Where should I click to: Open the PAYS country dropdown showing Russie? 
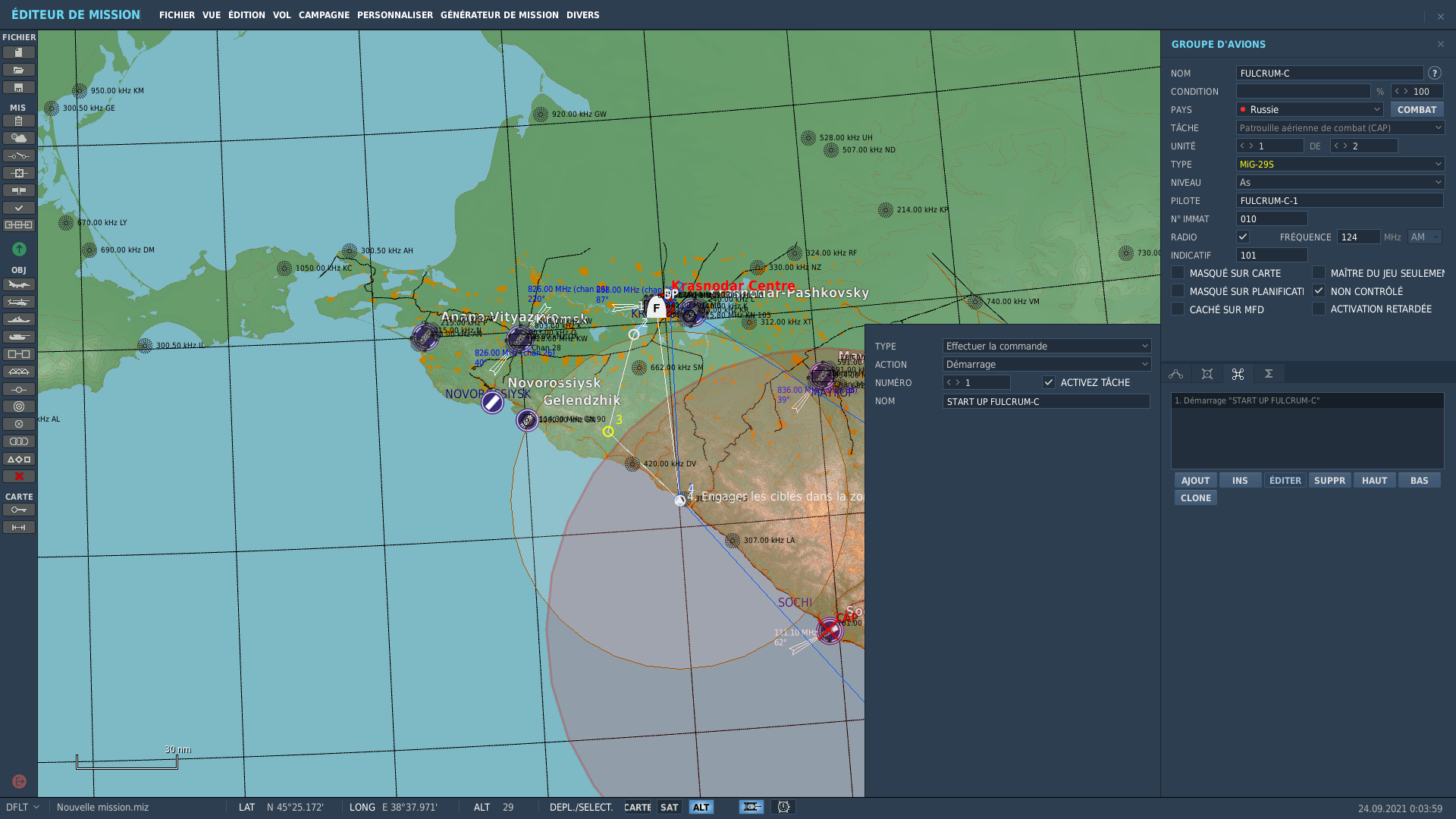[x=1310, y=109]
